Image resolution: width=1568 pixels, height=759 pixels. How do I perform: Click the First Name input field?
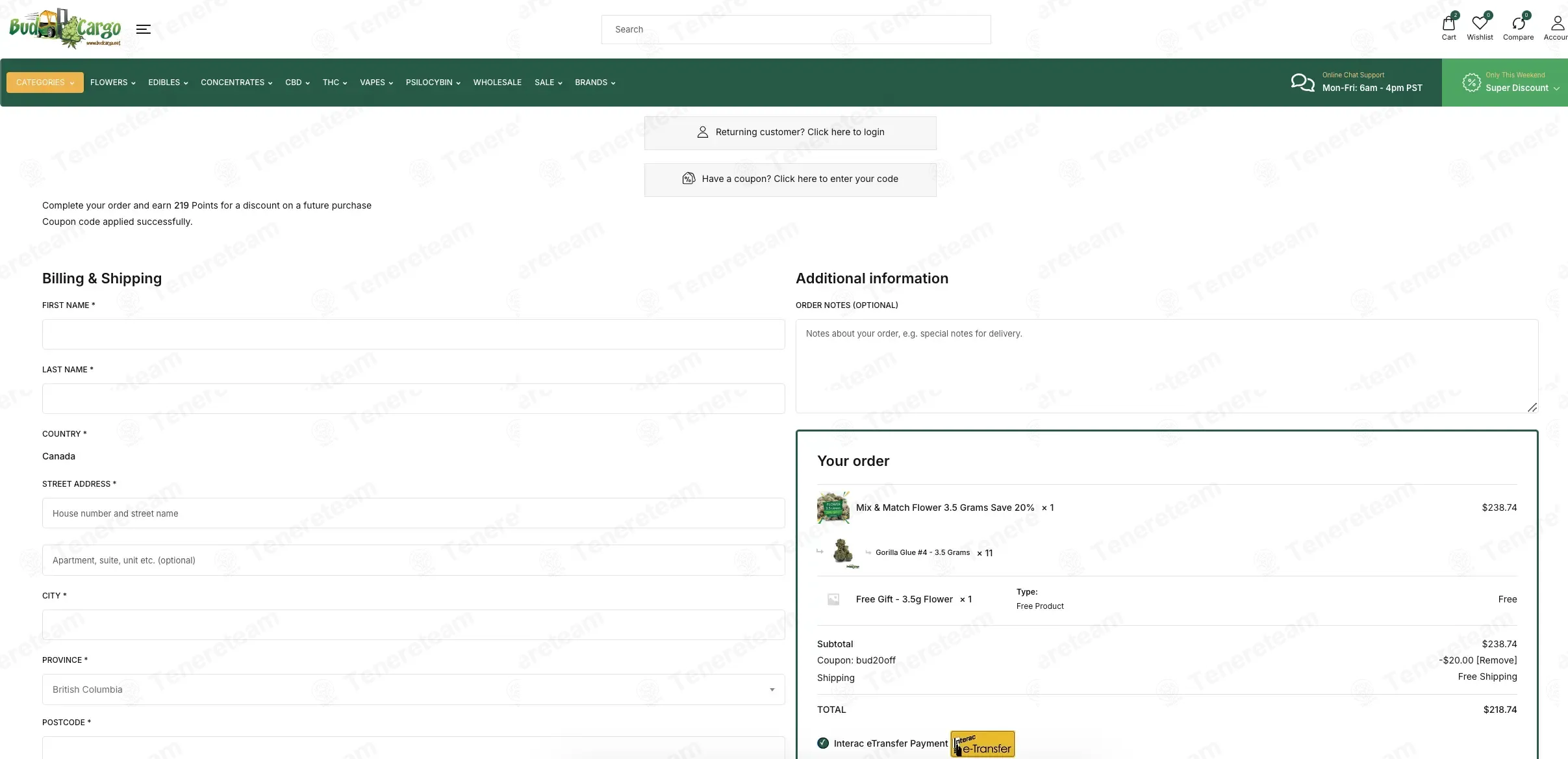pos(413,334)
